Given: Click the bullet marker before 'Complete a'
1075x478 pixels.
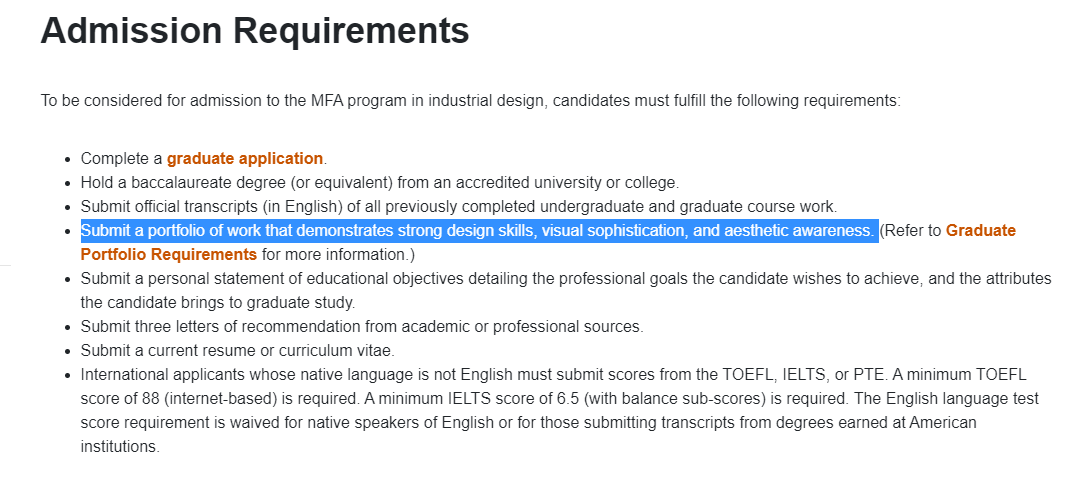Looking at the screenshot, I should [67, 159].
